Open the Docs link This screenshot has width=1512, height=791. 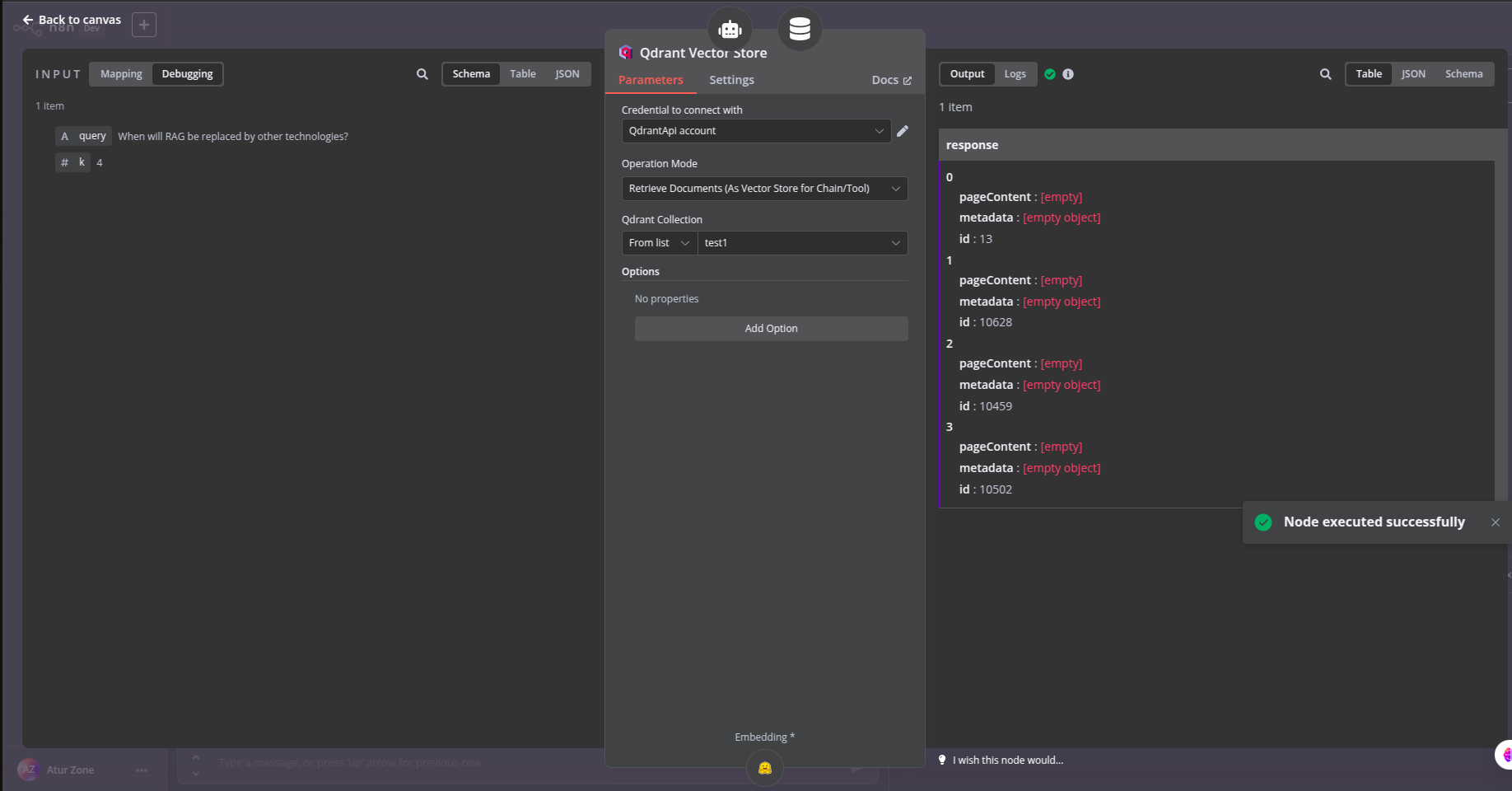[891, 80]
